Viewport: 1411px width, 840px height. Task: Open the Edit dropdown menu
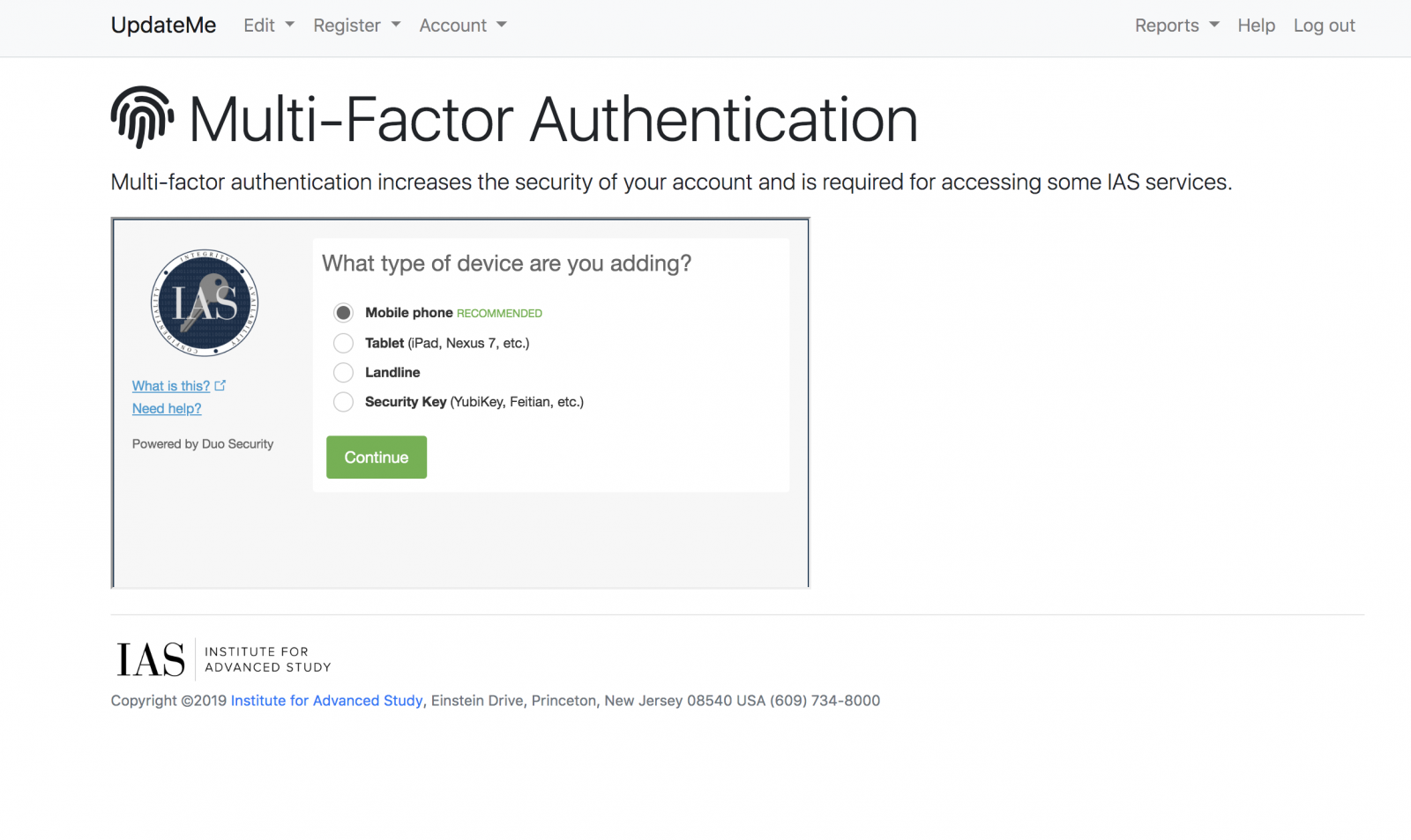click(268, 26)
